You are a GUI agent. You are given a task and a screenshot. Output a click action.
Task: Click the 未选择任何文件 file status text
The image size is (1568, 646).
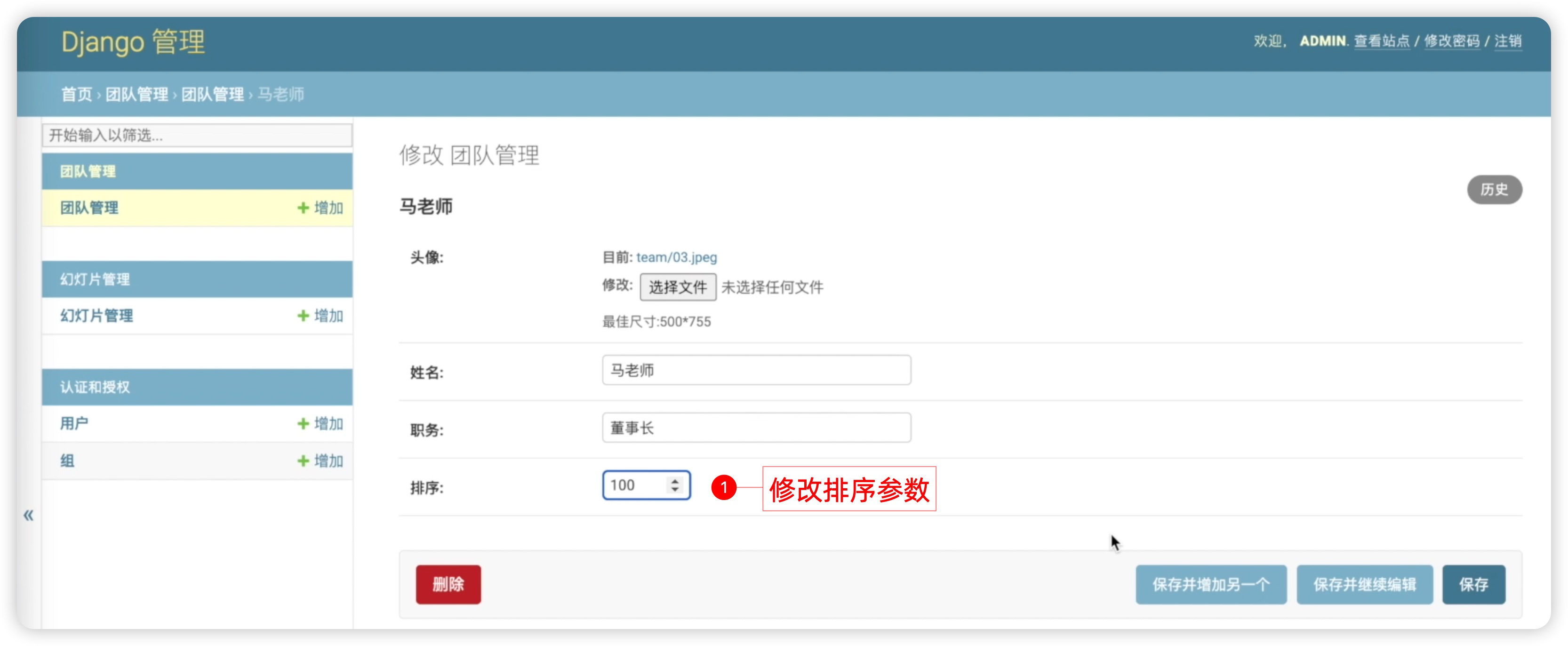click(x=772, y=287)
